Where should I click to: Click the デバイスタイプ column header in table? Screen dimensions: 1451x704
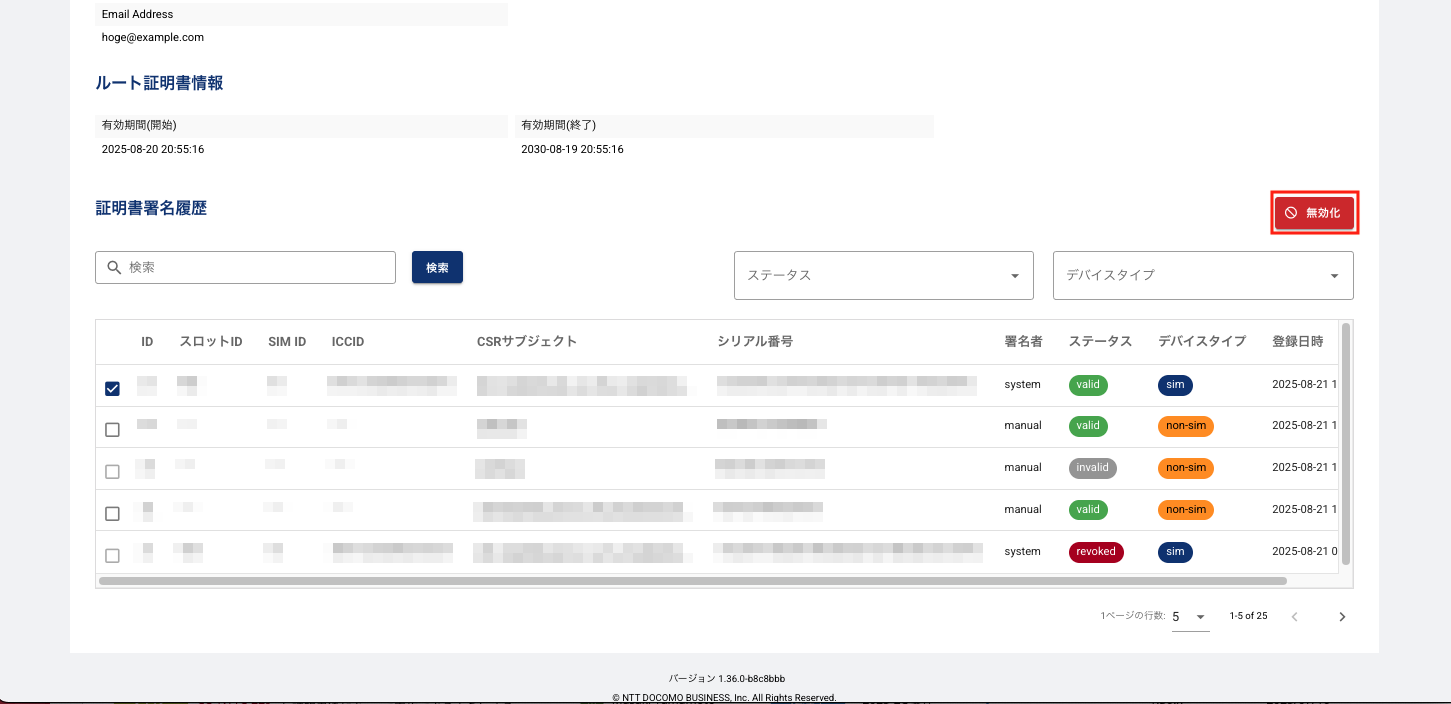[x=1202, y=342]
